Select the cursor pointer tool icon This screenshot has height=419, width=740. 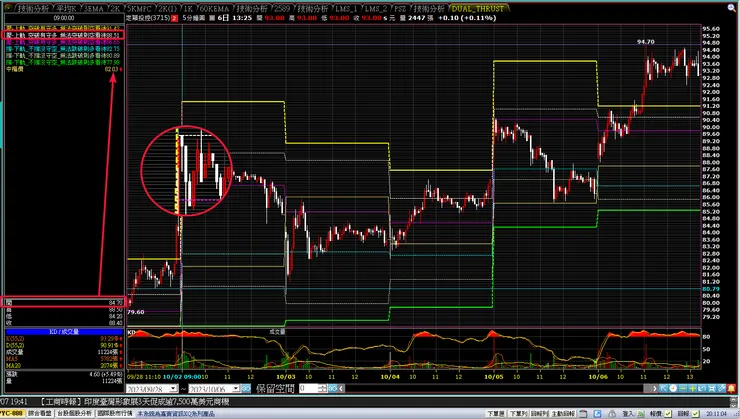[664, 388]
